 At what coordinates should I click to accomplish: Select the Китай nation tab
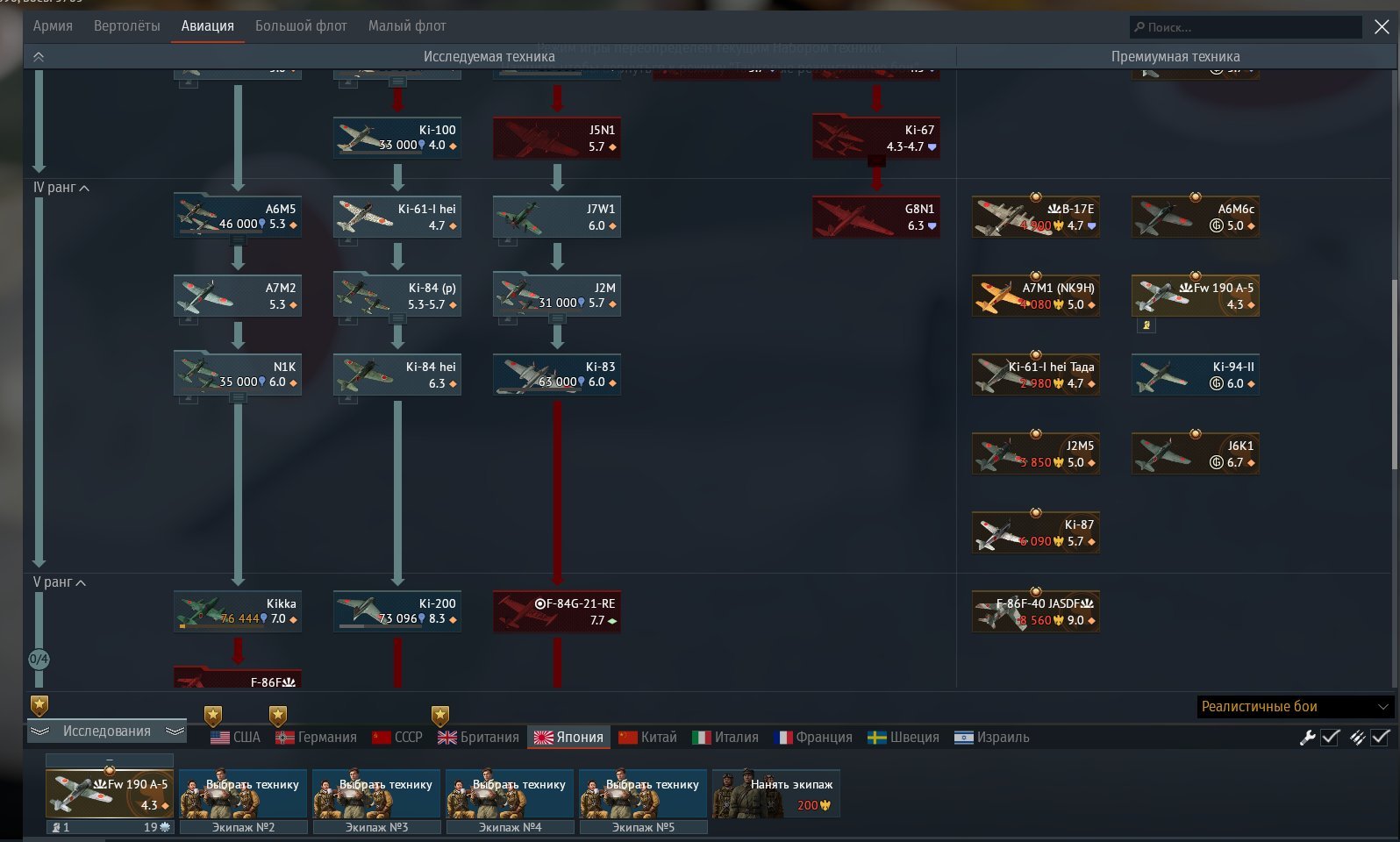tap(647, 738)
